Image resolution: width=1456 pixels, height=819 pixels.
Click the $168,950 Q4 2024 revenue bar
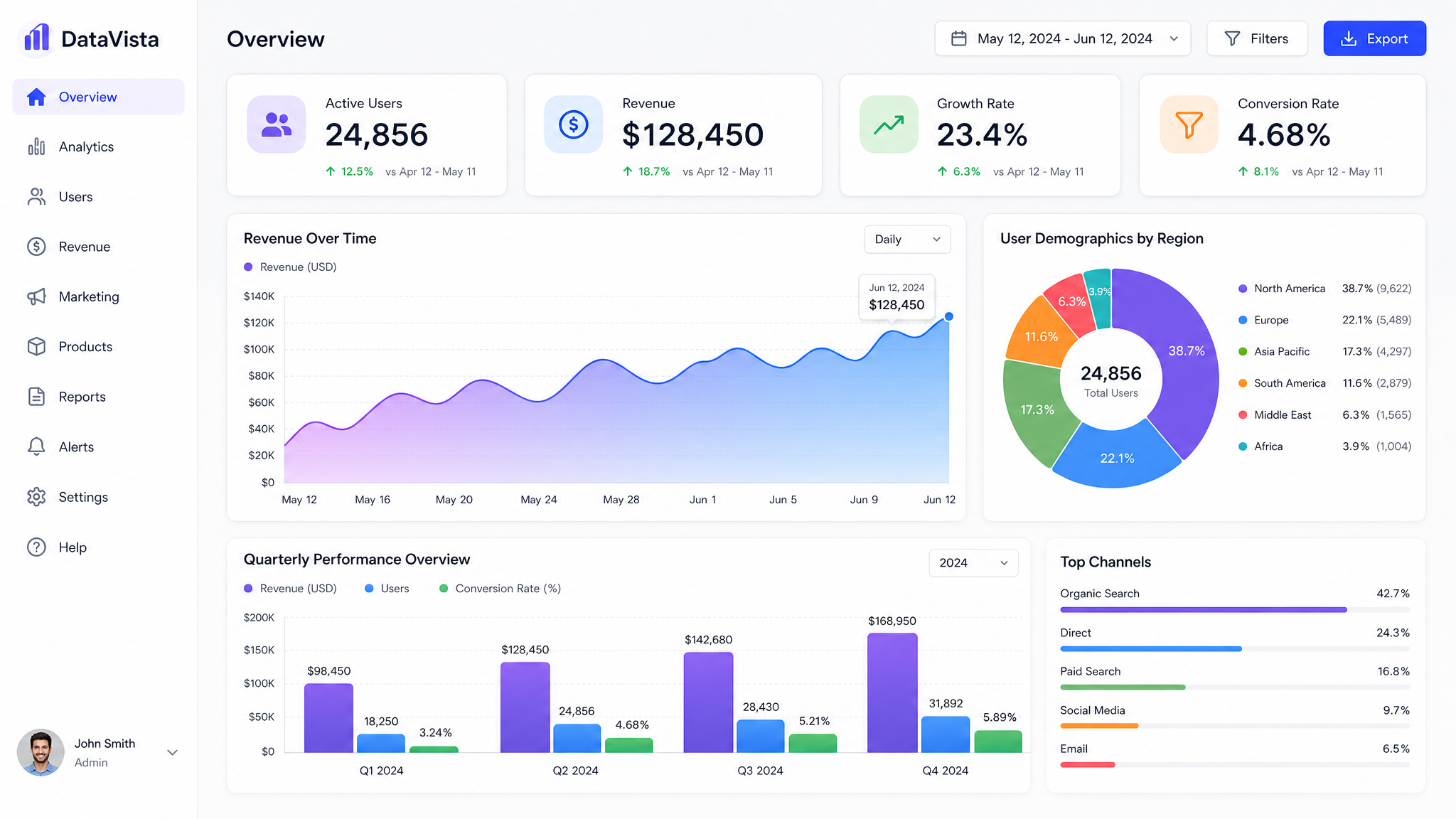pyautogui.click(x=892, y=692)
